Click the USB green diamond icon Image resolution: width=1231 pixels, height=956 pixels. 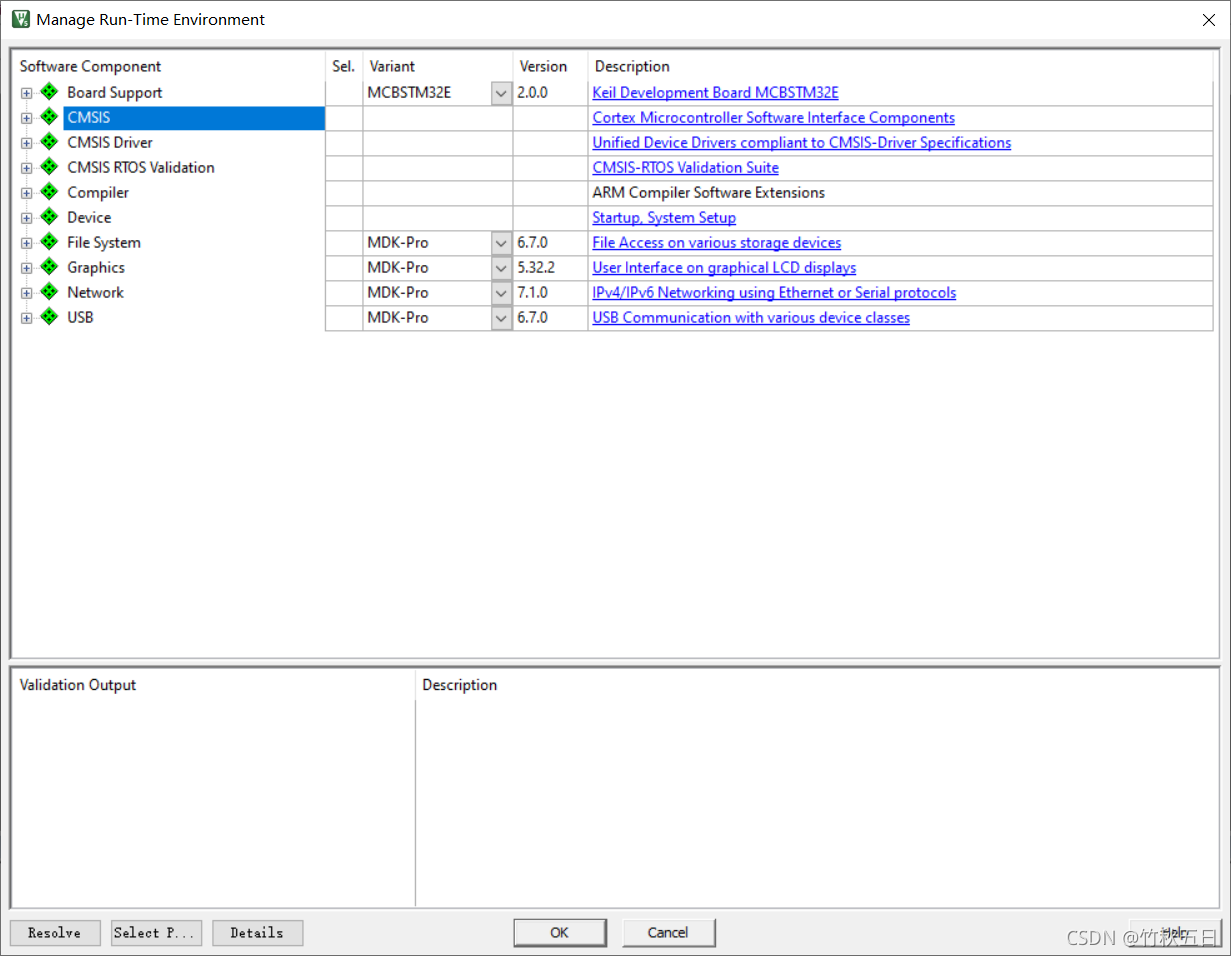49,317
